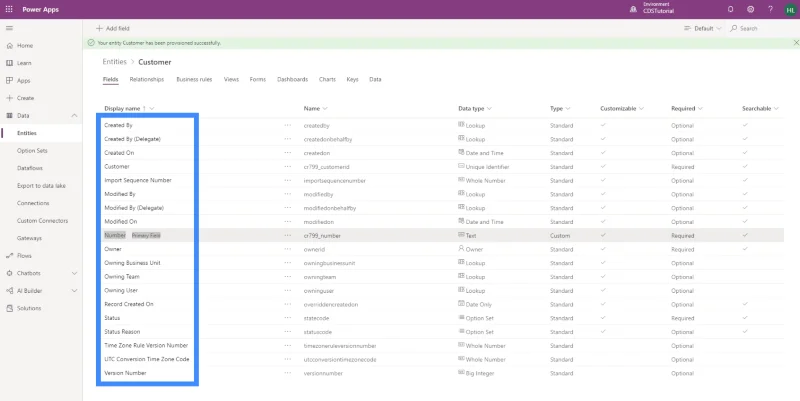Open Dataflows in sidebar
Image resolution: width=800 pixels, height=401 pixels.
30,168
